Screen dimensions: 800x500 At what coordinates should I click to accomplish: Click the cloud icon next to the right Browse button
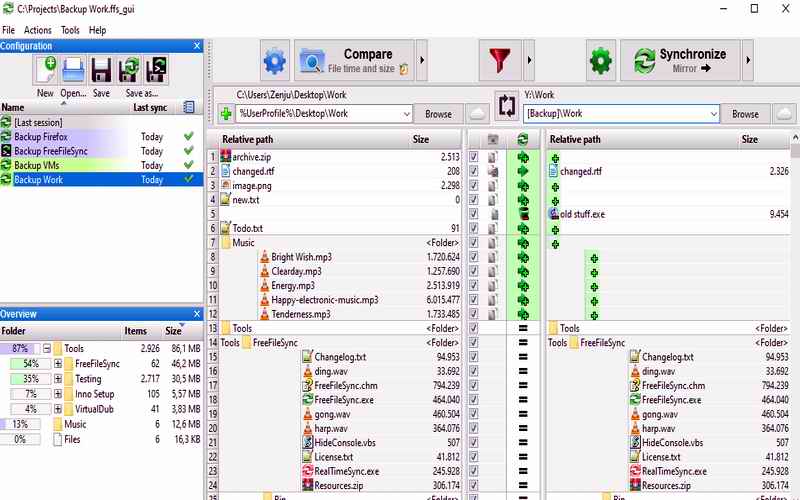click(x=784, y=114)
